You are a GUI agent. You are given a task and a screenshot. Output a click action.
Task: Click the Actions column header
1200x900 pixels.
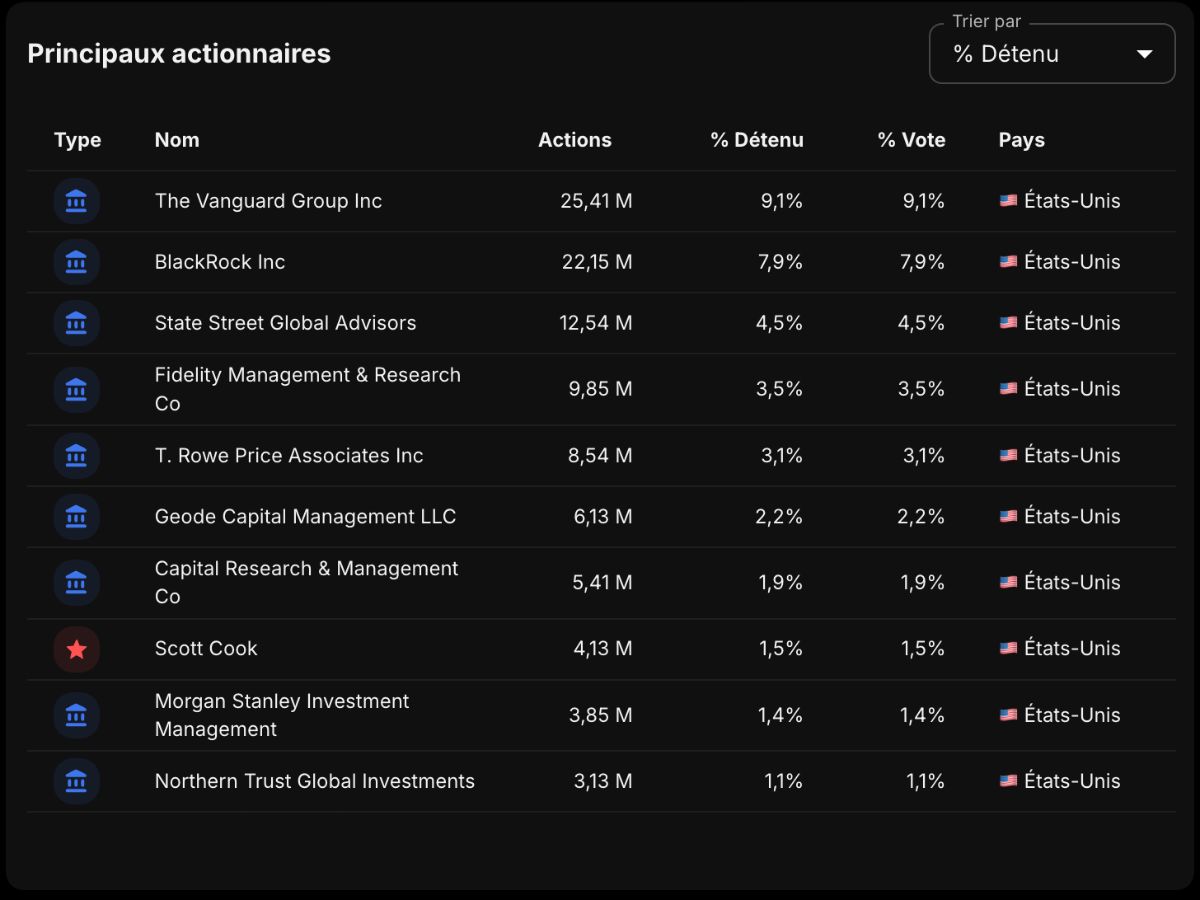[575, 140]
